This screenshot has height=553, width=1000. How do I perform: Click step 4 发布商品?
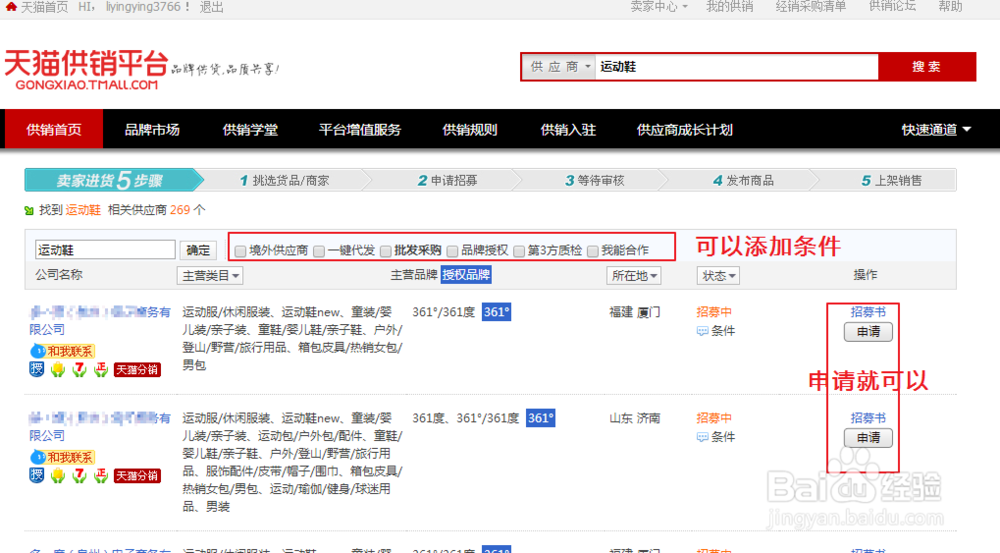tap(743, 181)
